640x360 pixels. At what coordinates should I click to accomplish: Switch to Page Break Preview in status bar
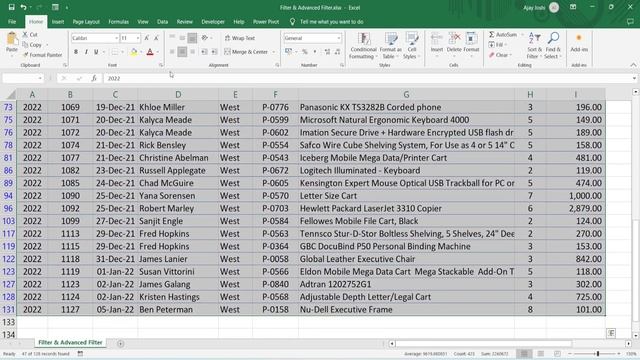click(557, 353)
